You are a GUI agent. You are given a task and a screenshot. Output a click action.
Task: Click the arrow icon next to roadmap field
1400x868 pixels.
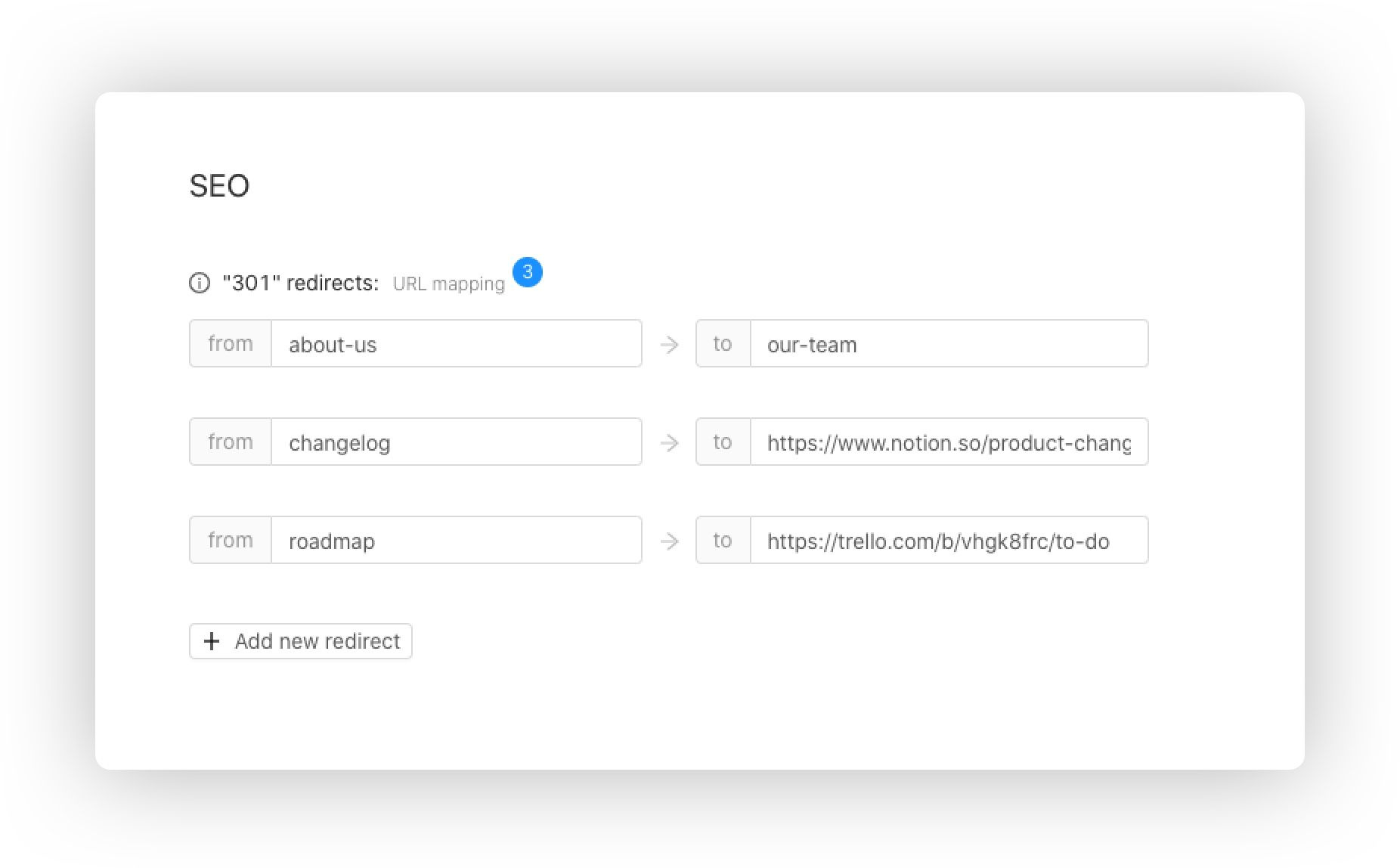[x=669, y=541]
